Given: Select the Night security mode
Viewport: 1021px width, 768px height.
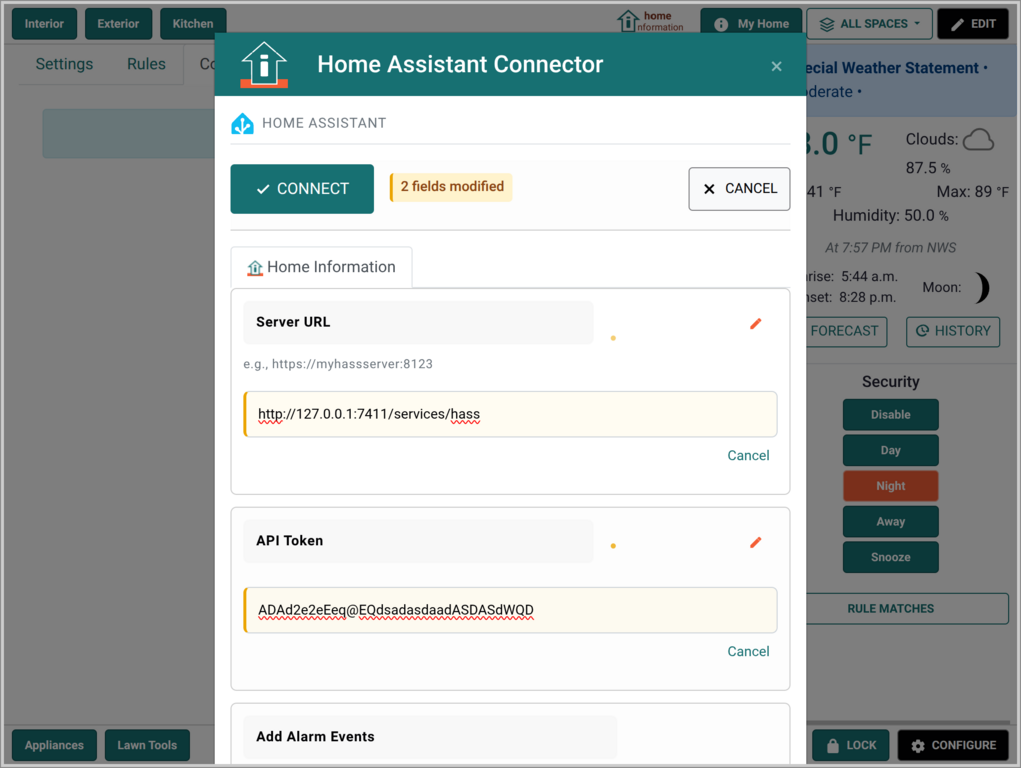Looking at the screenshot, I should click(x=891, y=486).
